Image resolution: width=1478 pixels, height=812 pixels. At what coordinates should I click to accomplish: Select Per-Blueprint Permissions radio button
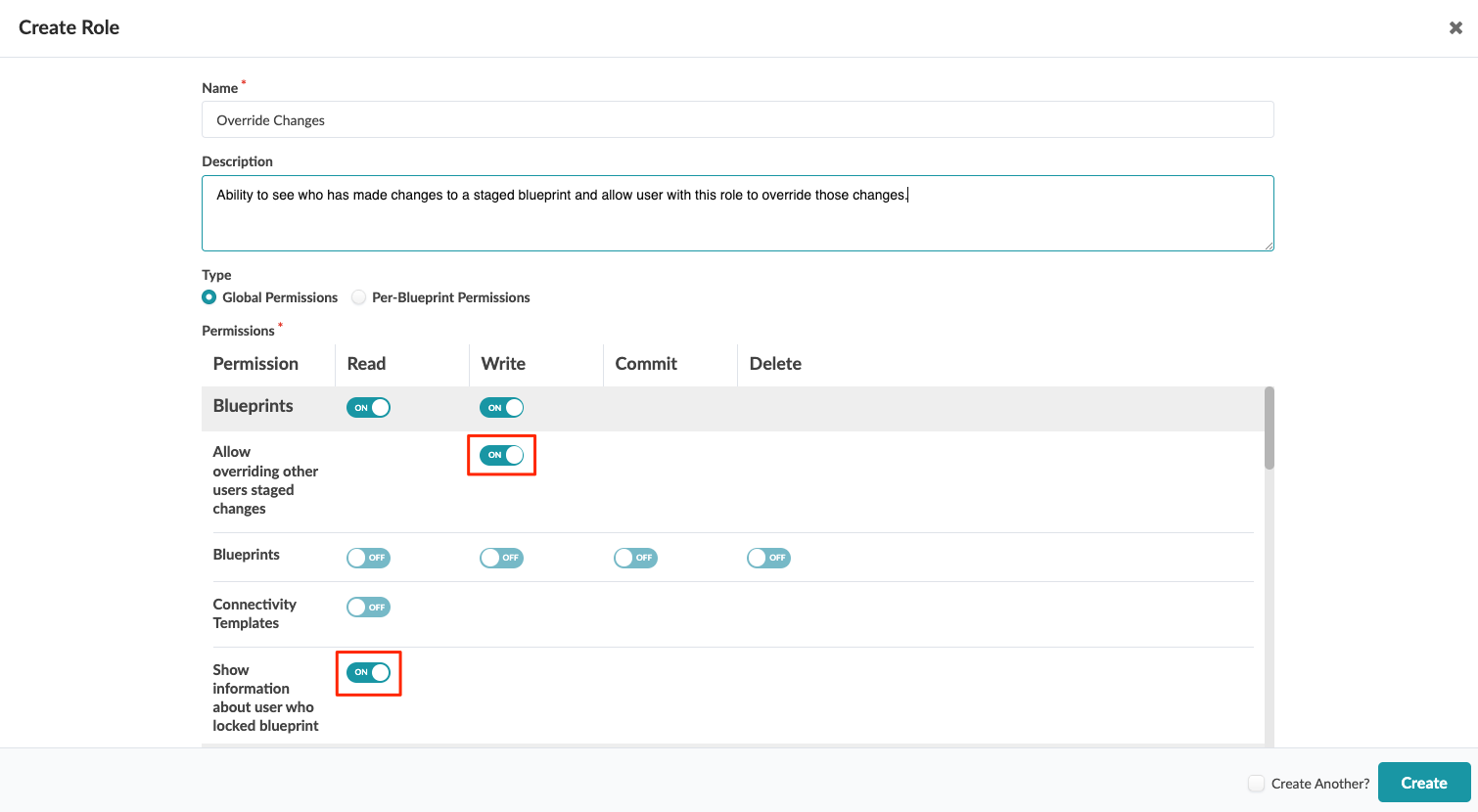click(359, 297)
